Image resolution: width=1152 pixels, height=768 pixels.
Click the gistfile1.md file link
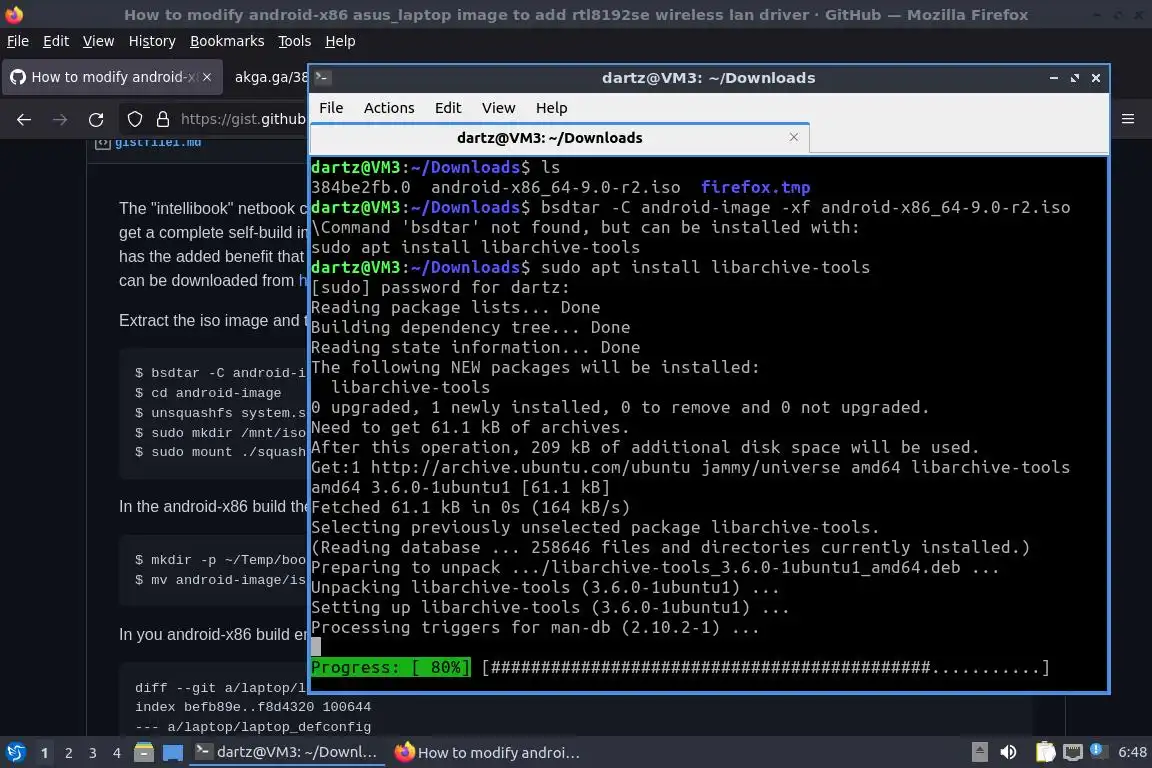click(x=158, y=142)
